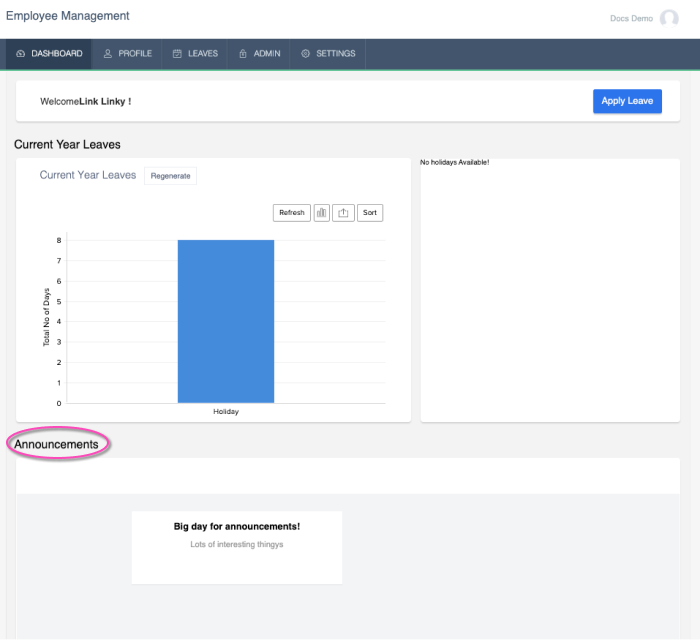Image resolution: width=700 pixels, height=640 pixels.
Task: Open the Big day for announcements card
Action: 237,546
